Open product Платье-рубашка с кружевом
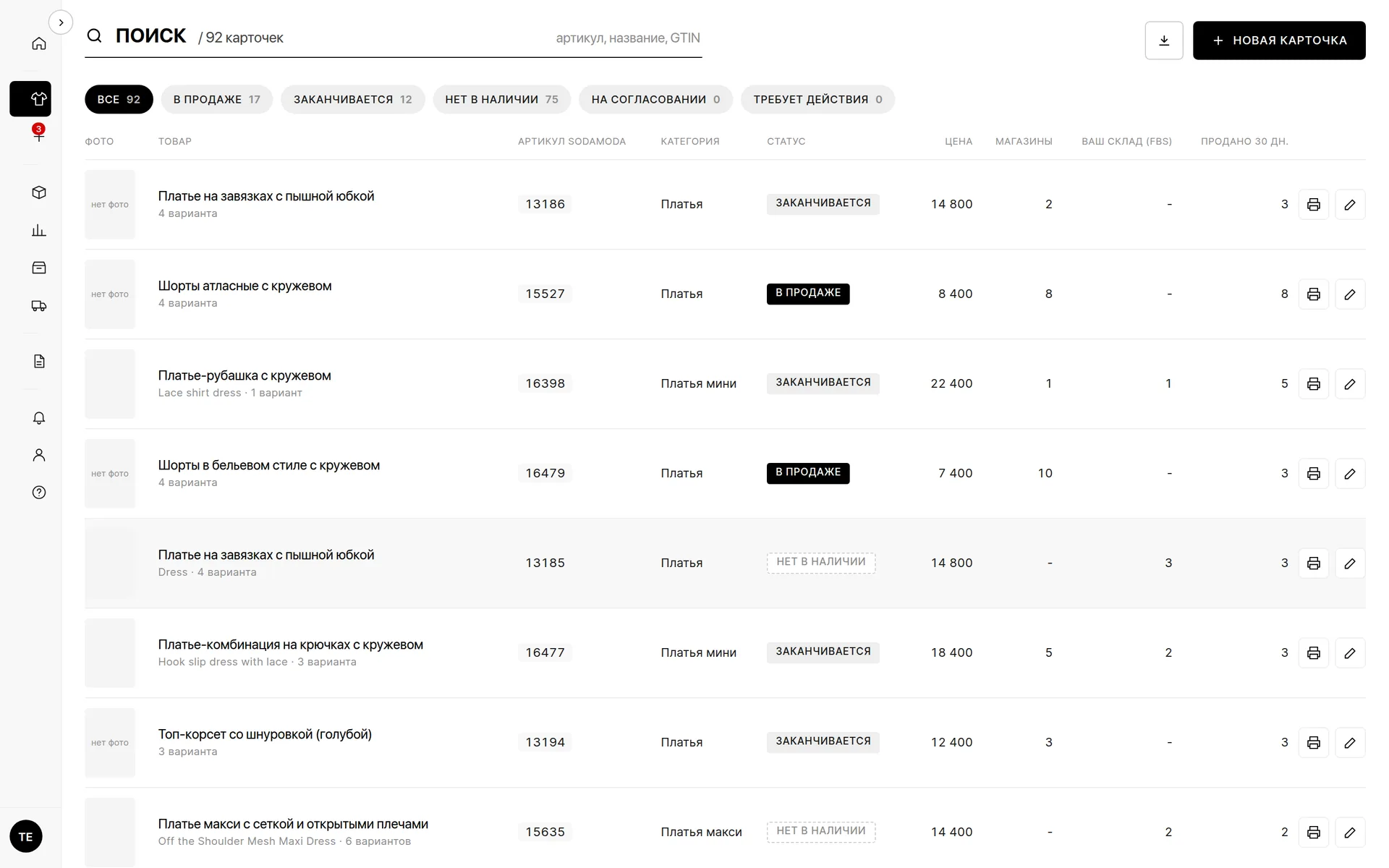Image resolution: width=1389 pixels, height=868 pixels. click(x=245, y=375)
